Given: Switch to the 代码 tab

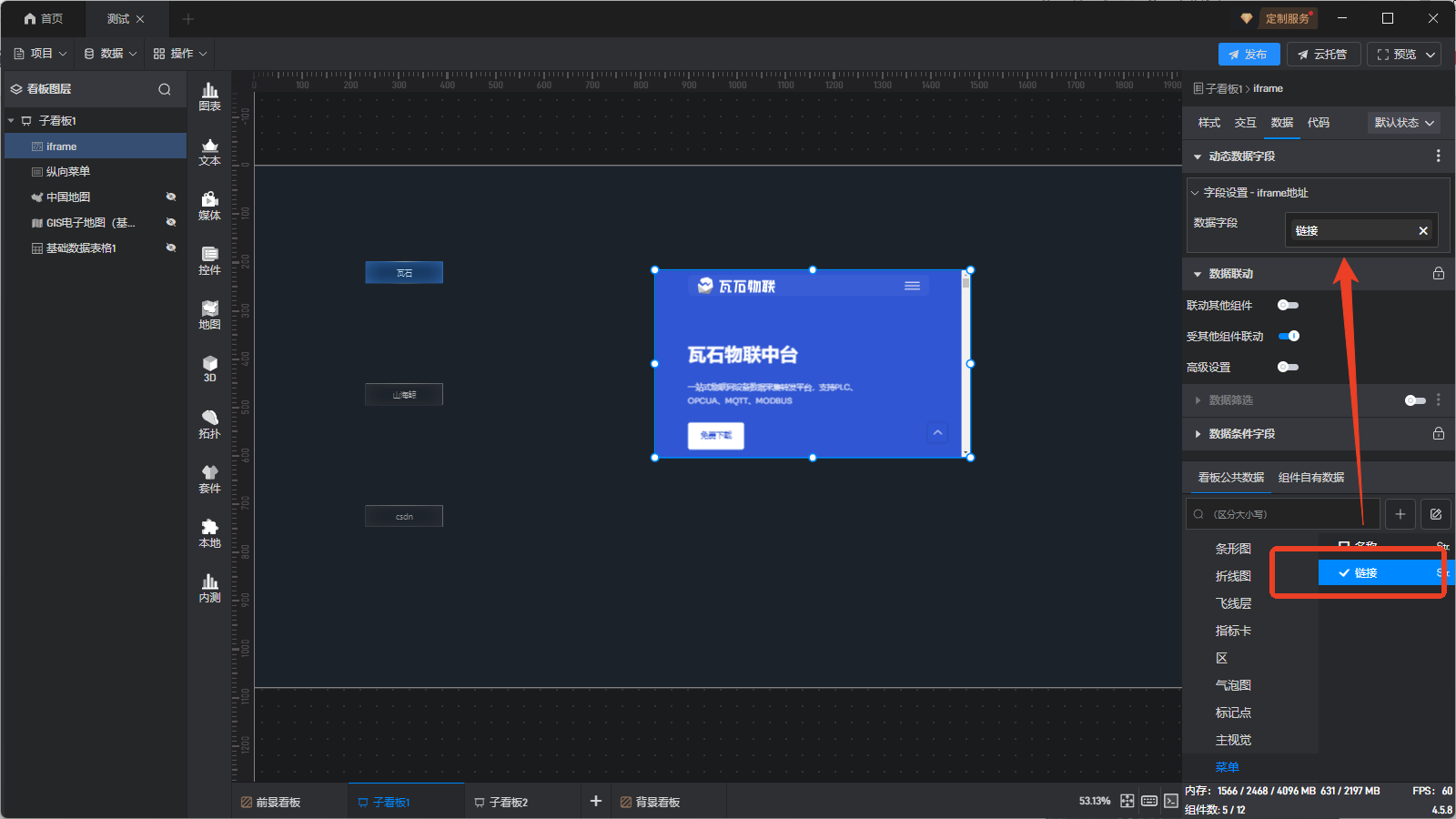Looking at the screenshot, I should [1319, 123].
